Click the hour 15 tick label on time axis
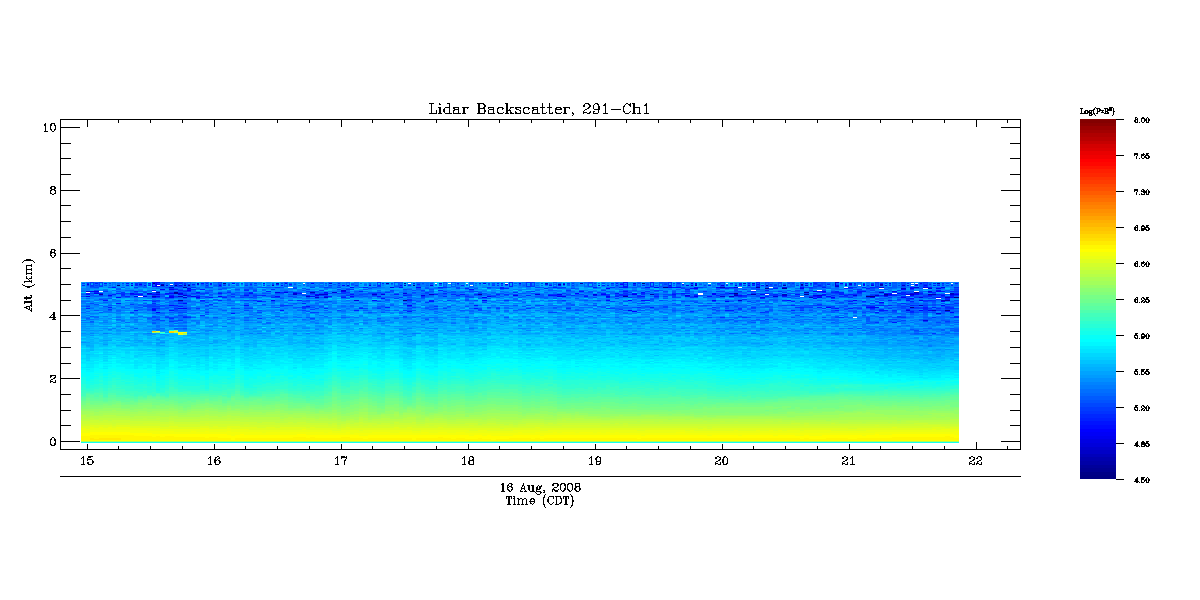 click(87, 461)
